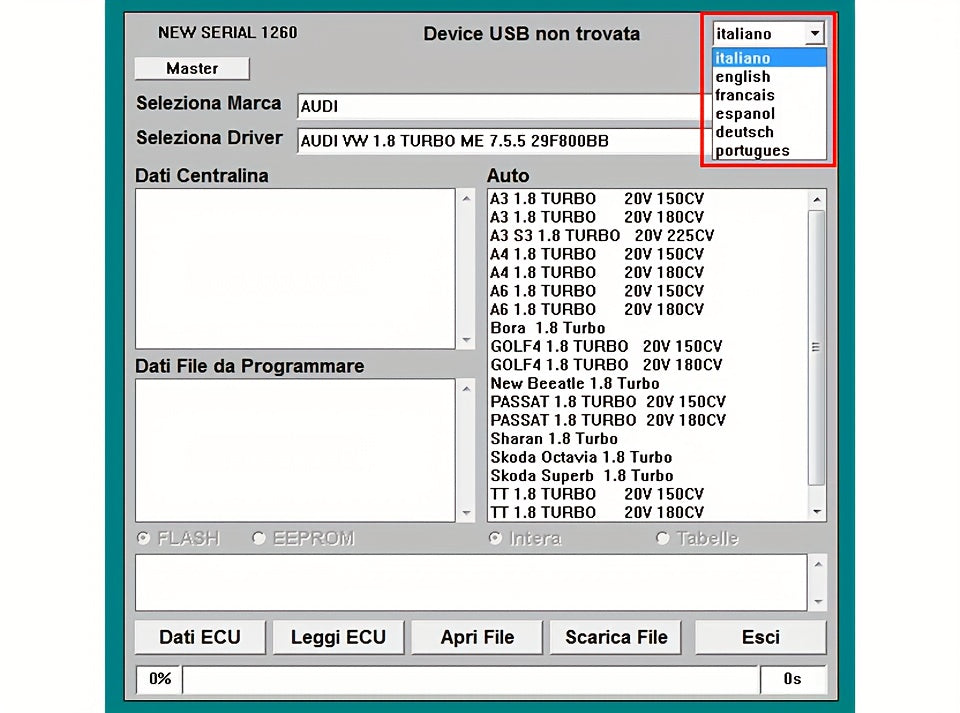The width and height of the screenshot is (960, 713).
Task: Open a file with Apri File
Action: click(478, 637)
